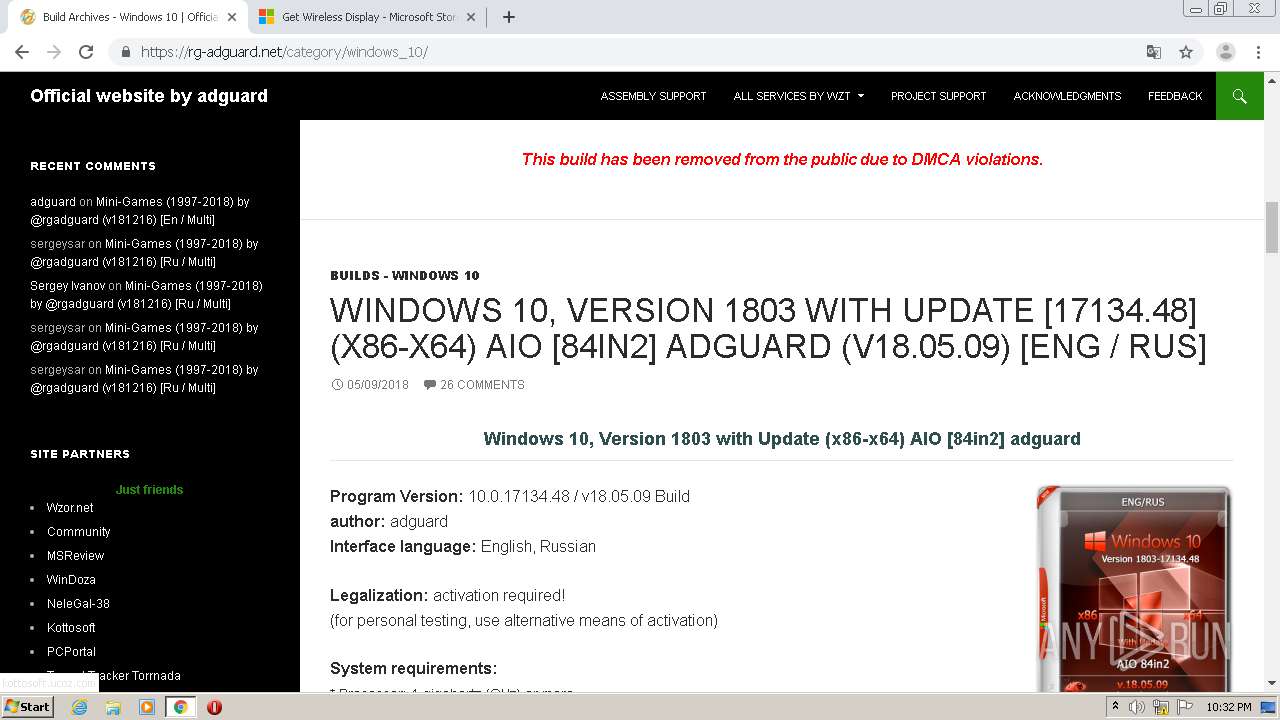Viewport: 1280px width, 720px height.
Task: Open the PCPortal partner link
Action: pyautogui.click(x=71, y=652)
